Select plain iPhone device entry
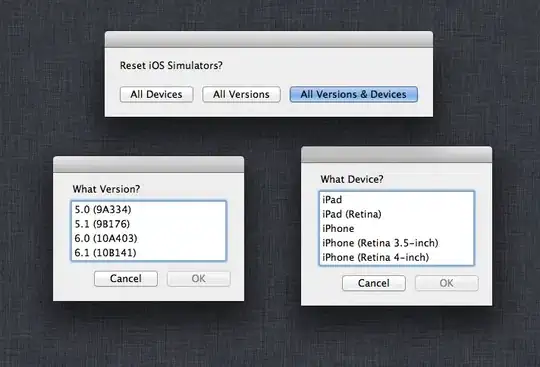 click(397, 229)
